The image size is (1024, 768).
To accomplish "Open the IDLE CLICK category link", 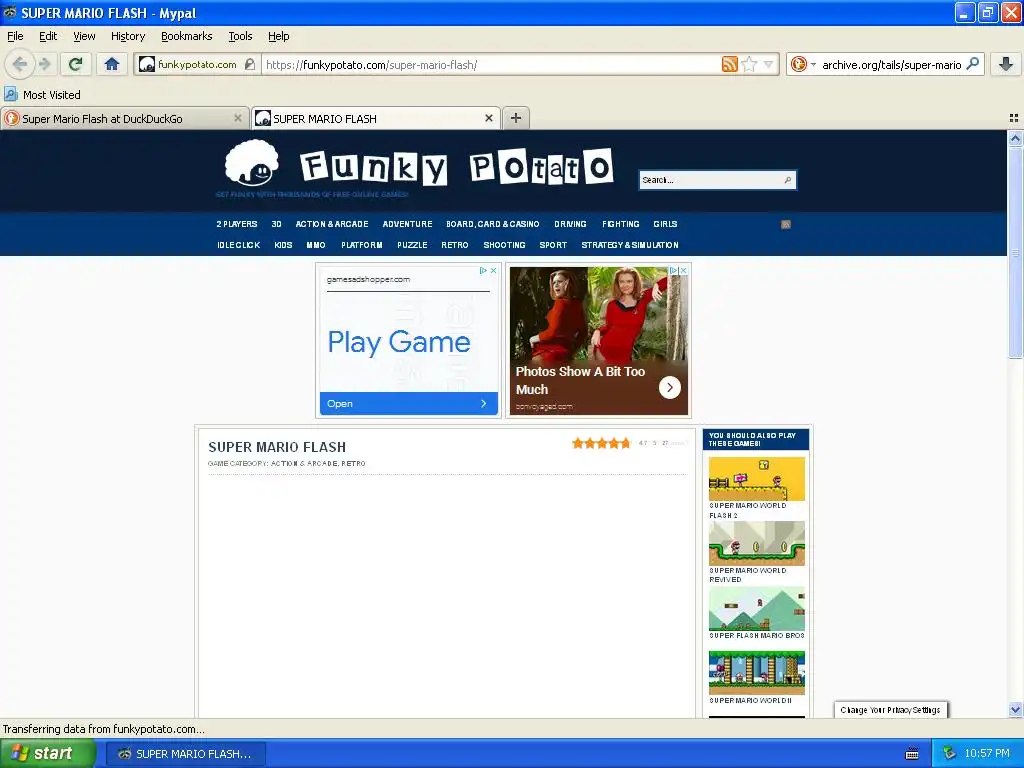I will pyautogui.click(x=238, y=245).
